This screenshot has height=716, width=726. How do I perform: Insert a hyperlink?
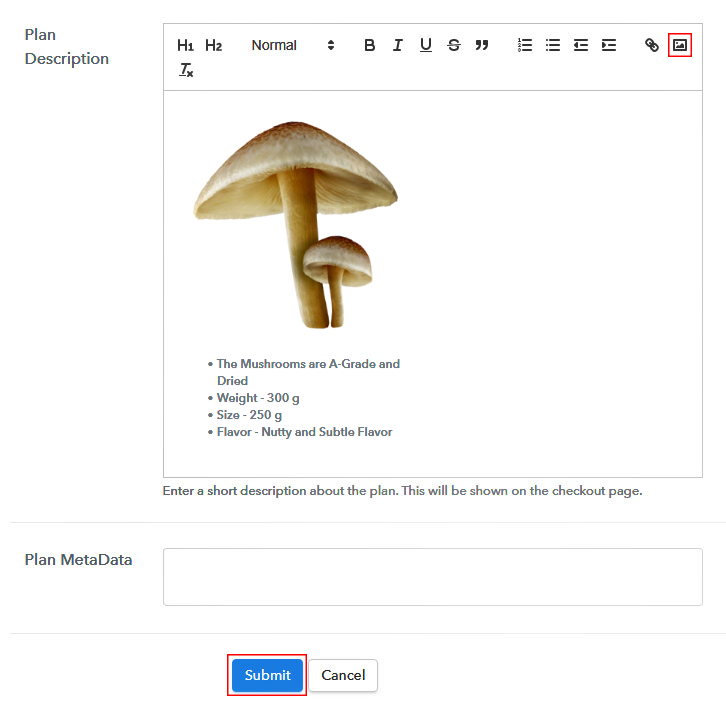click(651, 45)
